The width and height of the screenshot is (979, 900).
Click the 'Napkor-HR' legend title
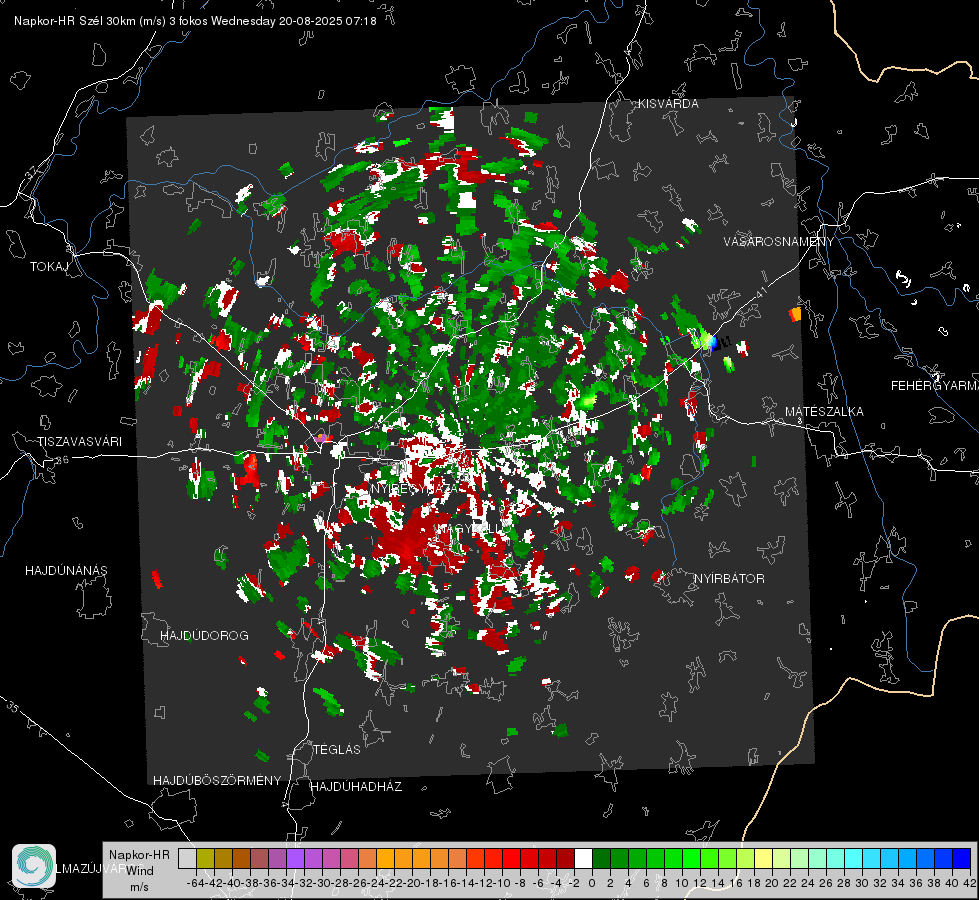(x=139, y=855)
